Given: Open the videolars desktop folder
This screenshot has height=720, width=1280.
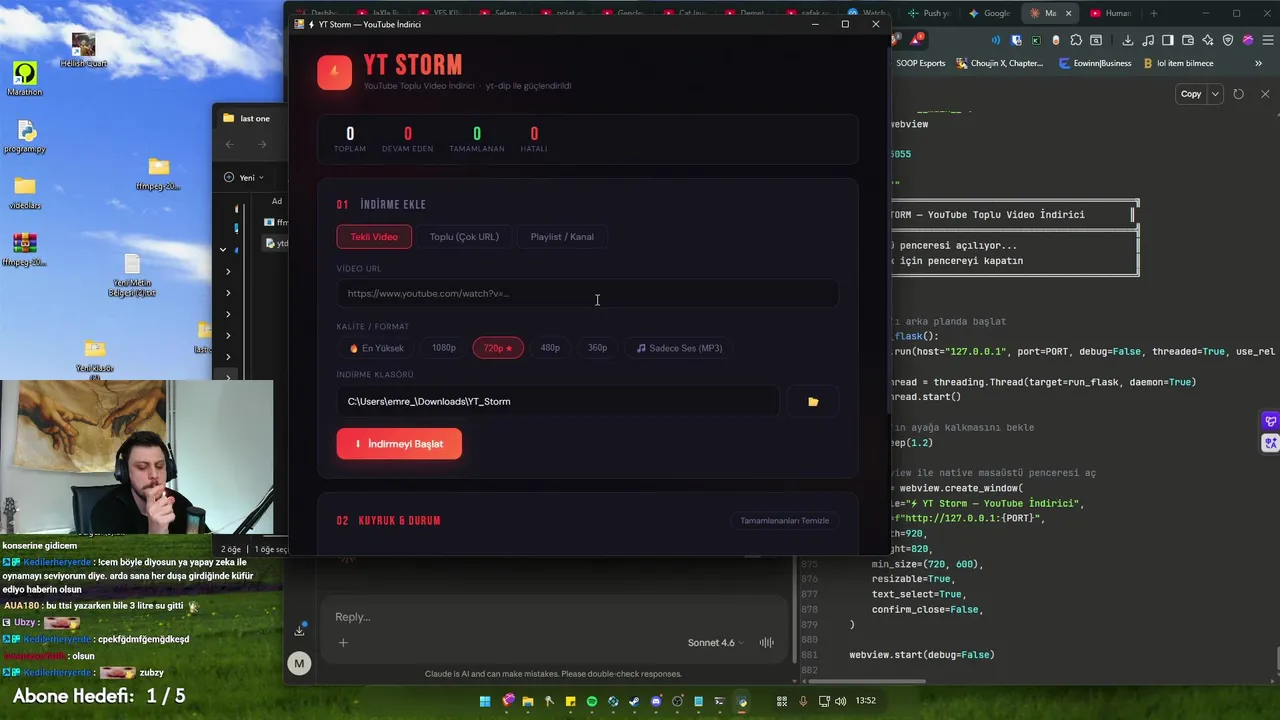Looking at the screenshot, I should tap(25, 193).
